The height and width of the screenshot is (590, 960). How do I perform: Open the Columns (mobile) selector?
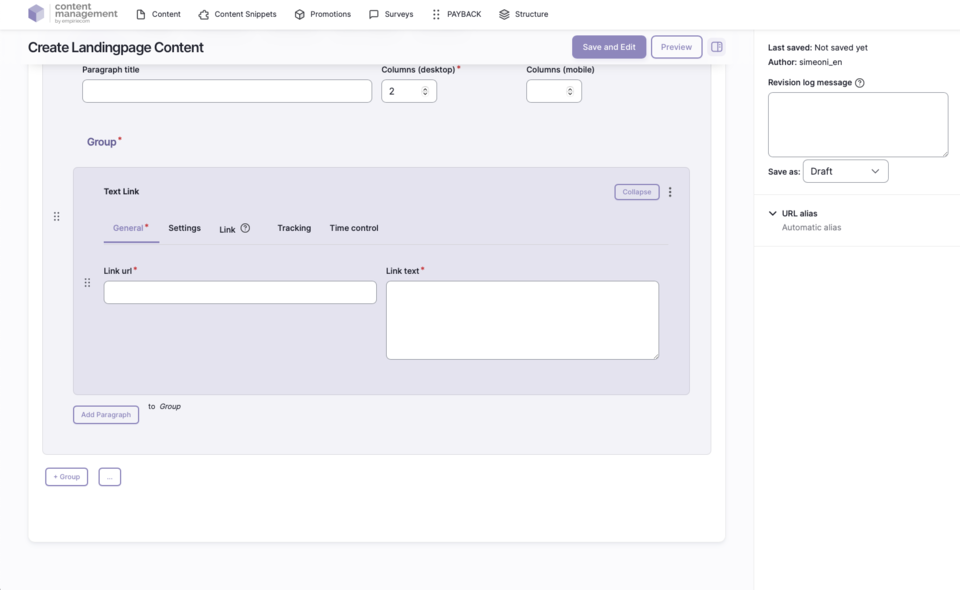(554, 91)
